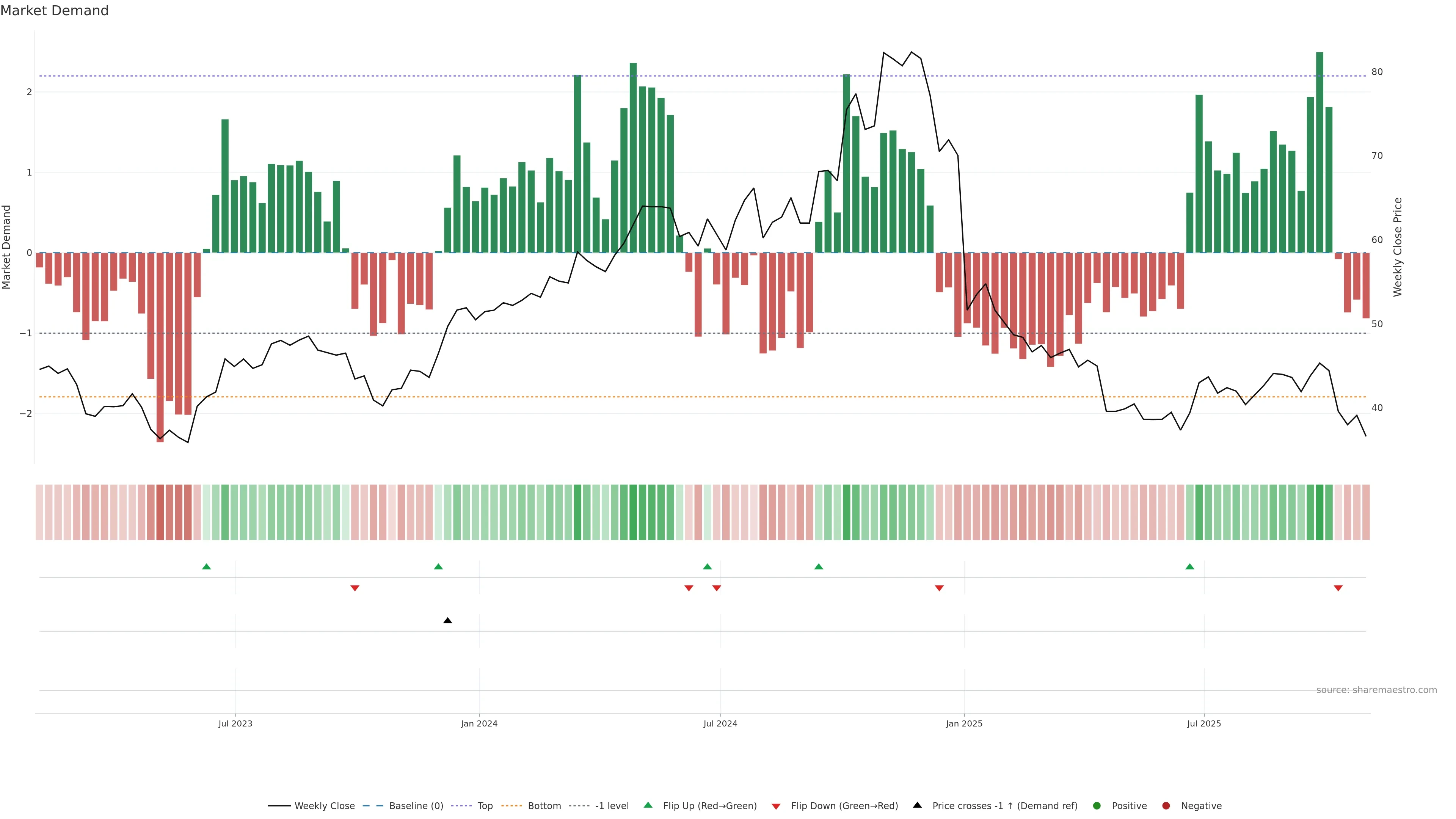Click the black Price crosses -1 legend triangle

[x=917, y=805]
